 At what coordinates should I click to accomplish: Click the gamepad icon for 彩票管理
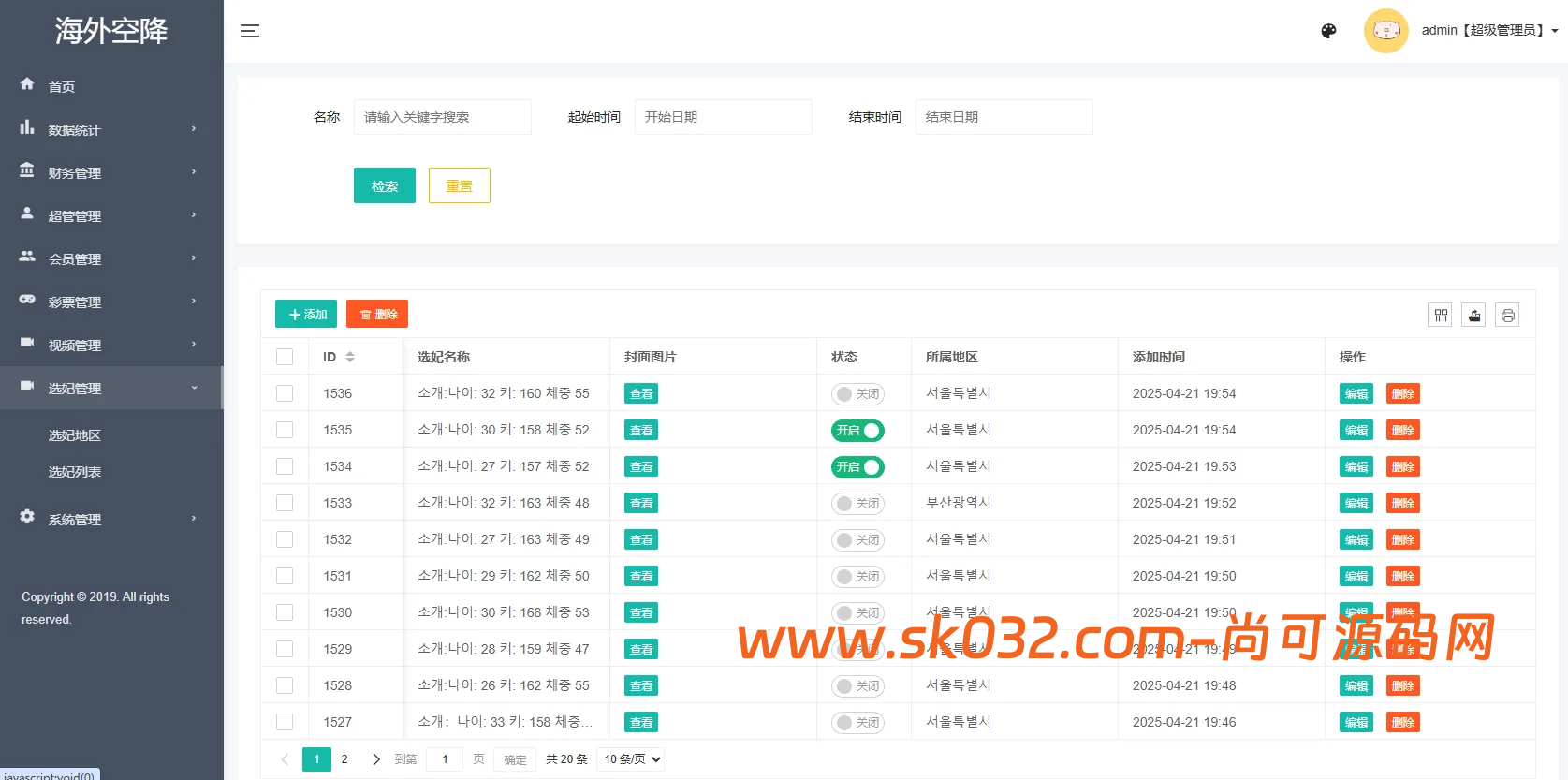[27, 300]
